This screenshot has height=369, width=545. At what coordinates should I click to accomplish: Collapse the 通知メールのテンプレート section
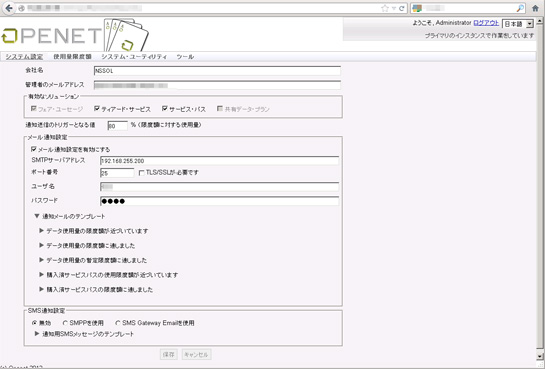point(37,216)
